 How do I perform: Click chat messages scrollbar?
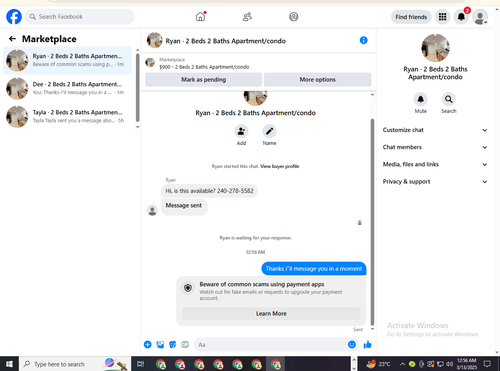pos(372,222)
